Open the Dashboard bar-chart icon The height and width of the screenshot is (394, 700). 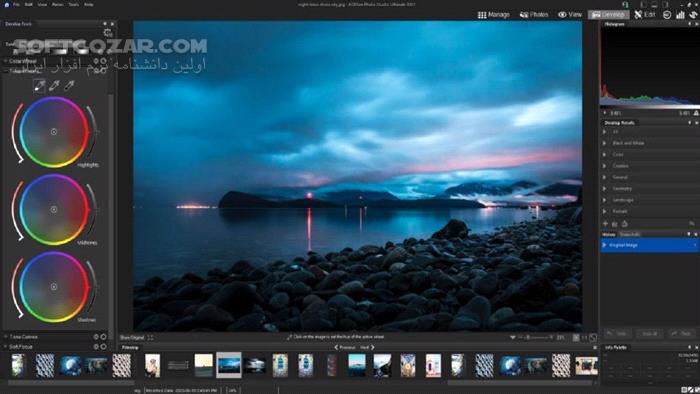coord(680,15)
